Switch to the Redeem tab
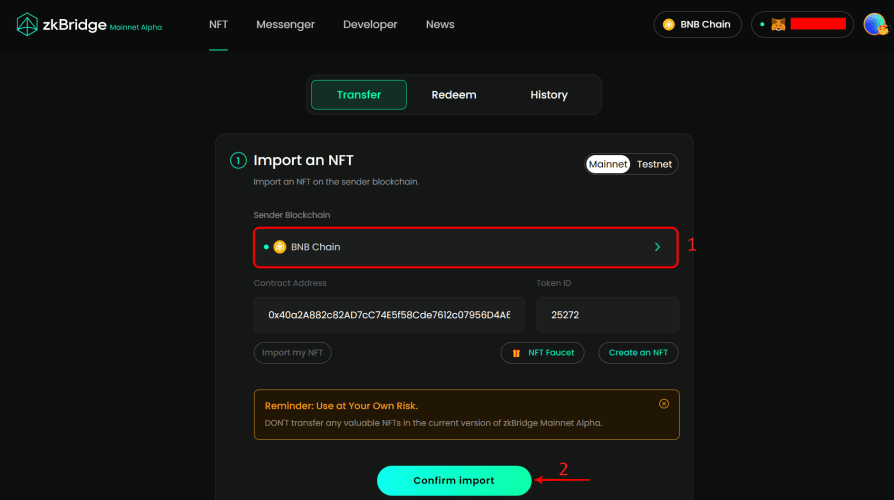The width and height of the screenshot is (894, 500). click(454, 95)
